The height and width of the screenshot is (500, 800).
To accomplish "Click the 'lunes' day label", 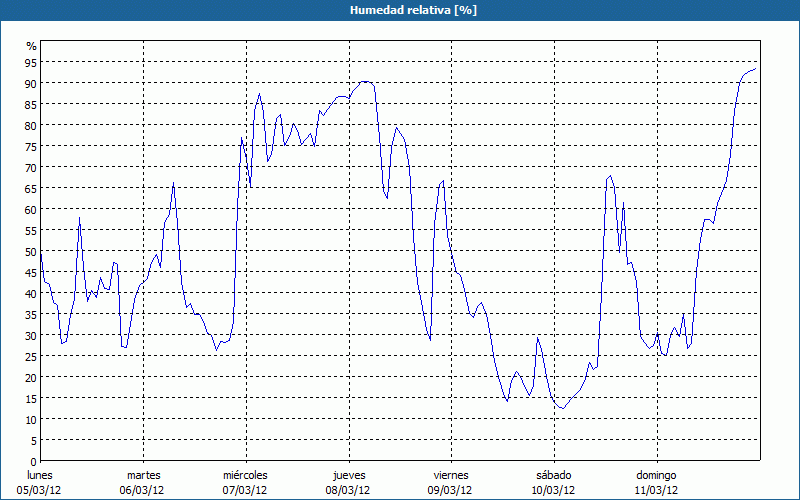I will click(40, 475).
